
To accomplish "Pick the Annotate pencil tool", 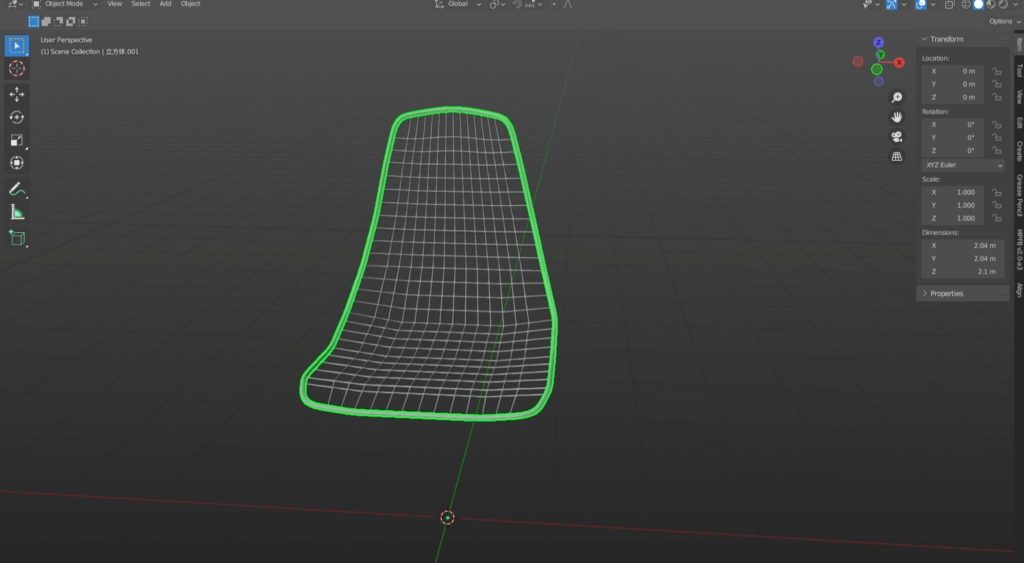I will (x=17, y=189).
